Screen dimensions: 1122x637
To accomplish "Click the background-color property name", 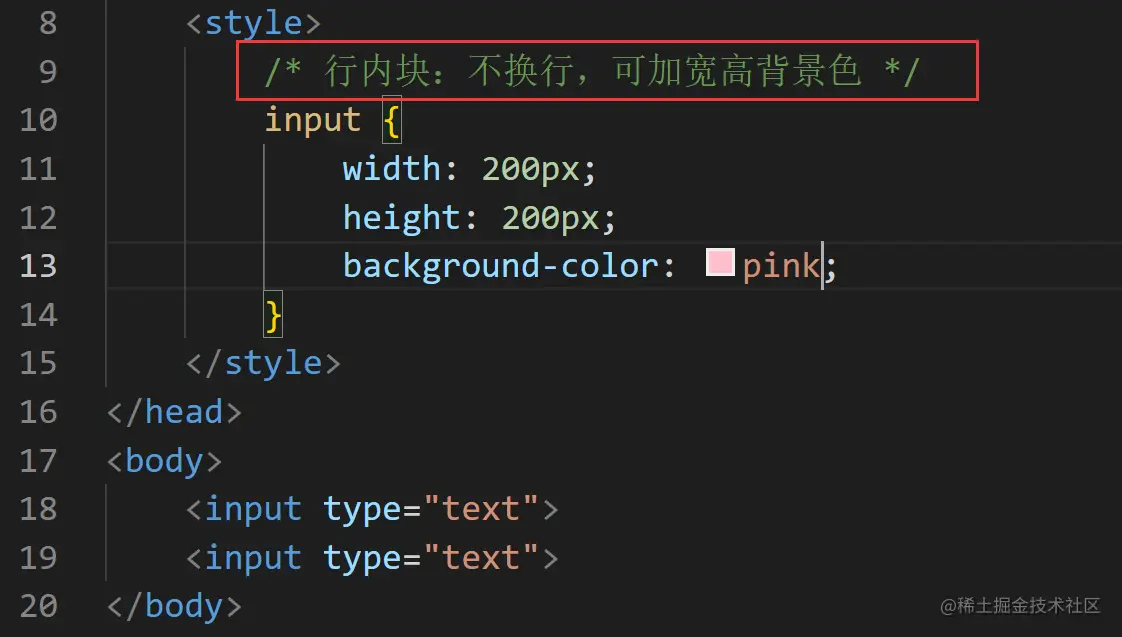I will [x=500, y=266].
